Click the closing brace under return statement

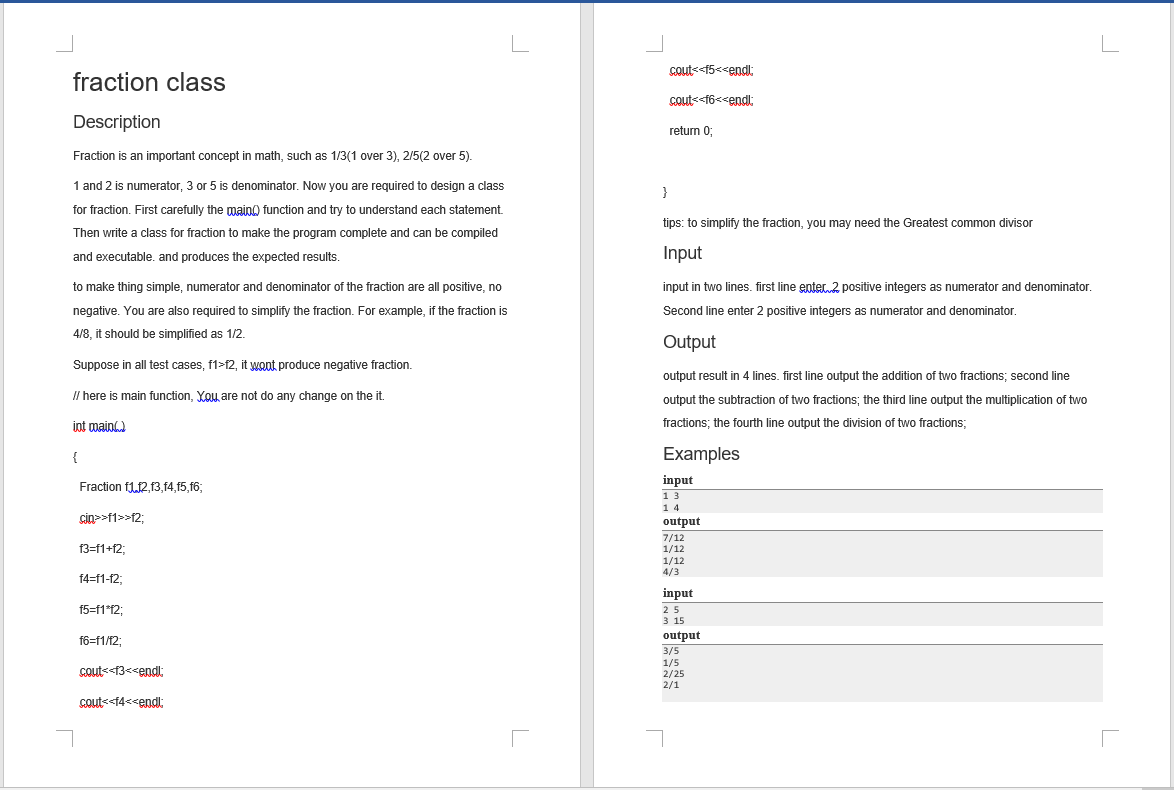664,191
